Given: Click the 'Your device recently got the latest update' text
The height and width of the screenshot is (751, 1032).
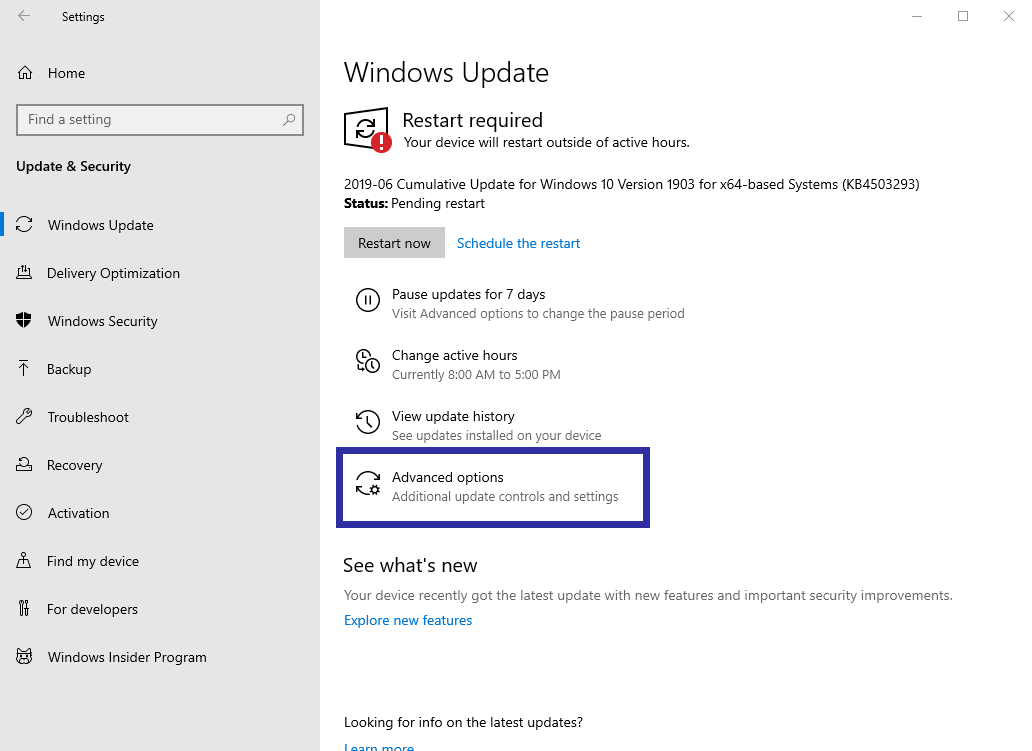Looking at the screenshot, I should point(648,595).
